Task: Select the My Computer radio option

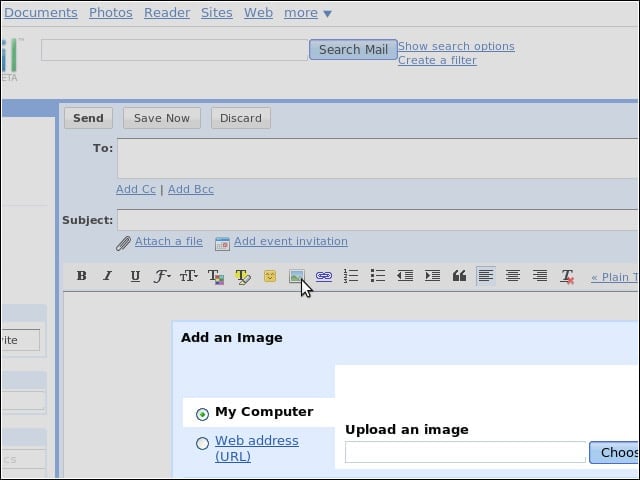Action: pyautogui.click(x=202, y=414)
